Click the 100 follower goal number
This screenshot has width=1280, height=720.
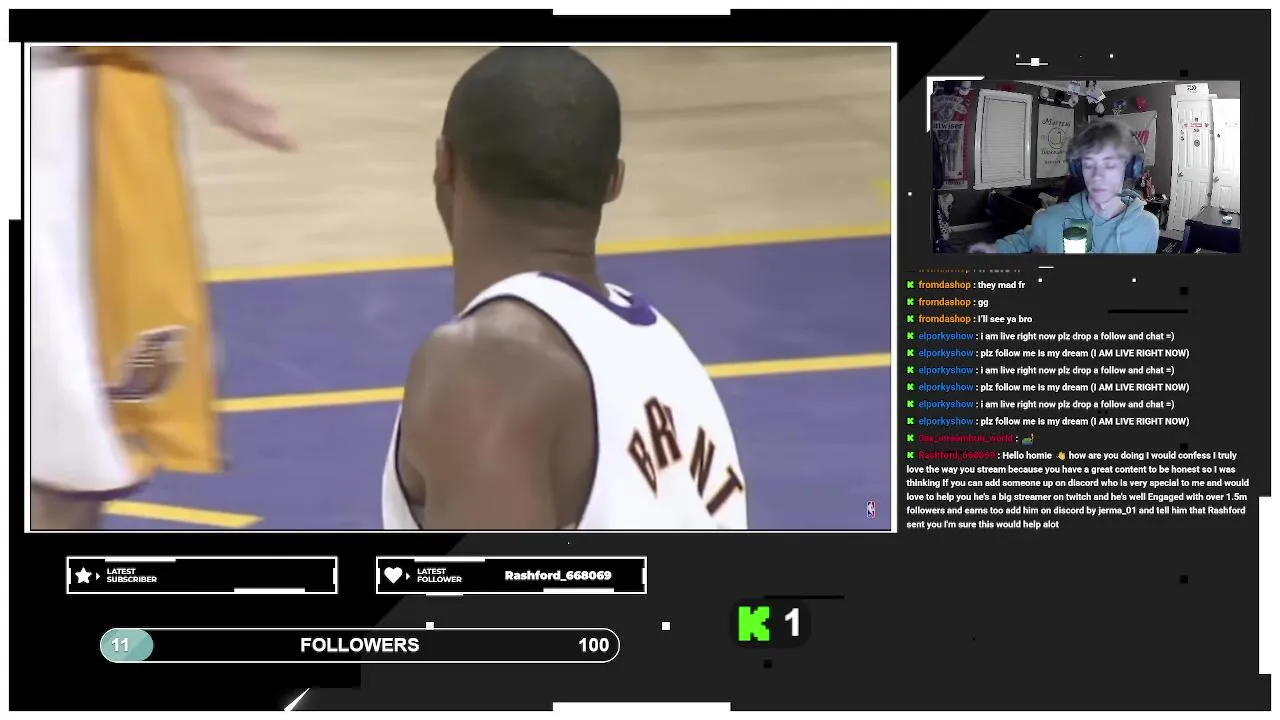click(x=593, y=645)
